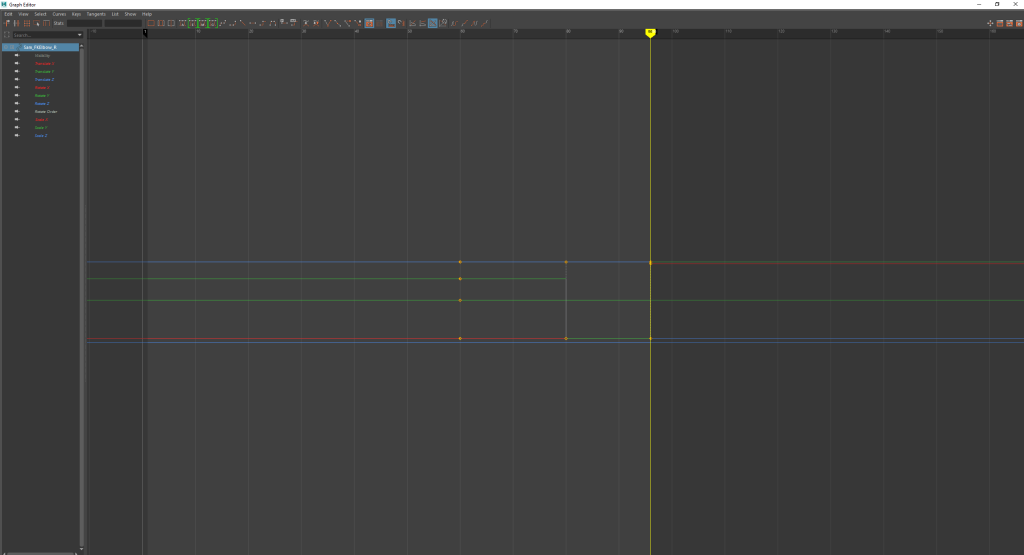Toggle Value Snap on the toolbar
This screenshot has width=1024, height=555.
[401, 23]
